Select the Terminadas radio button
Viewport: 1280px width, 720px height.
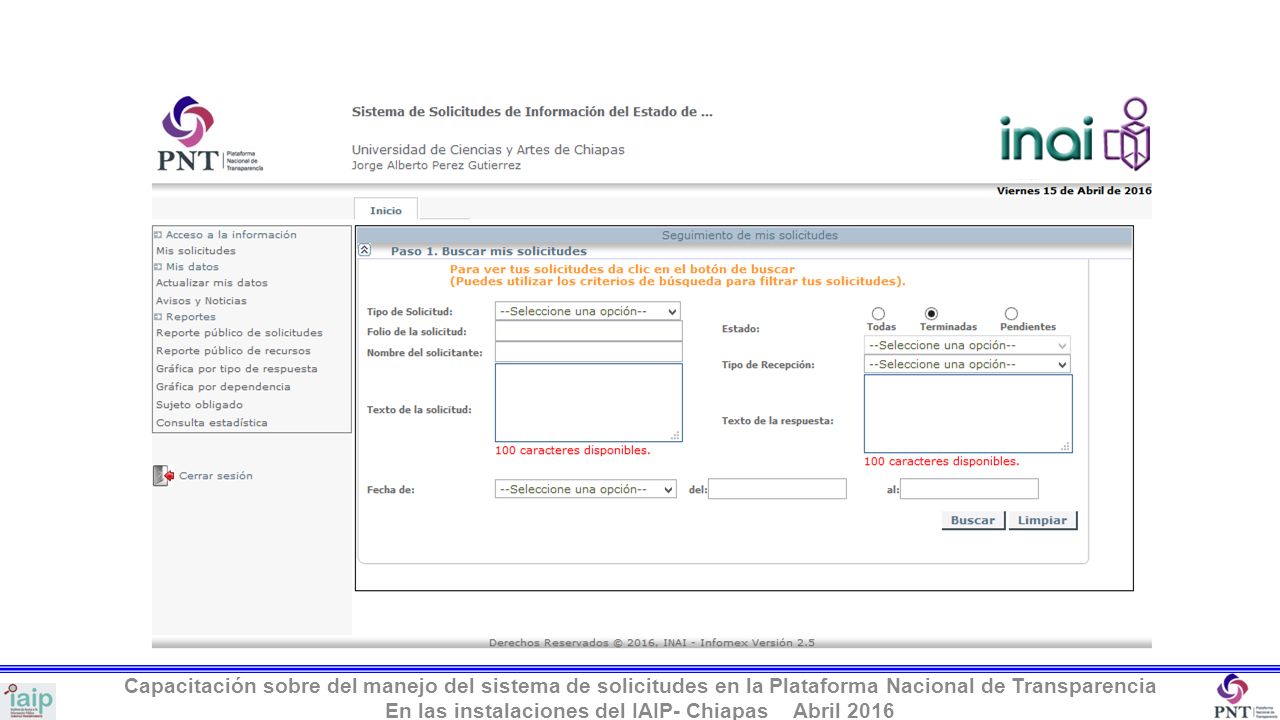(931, 314)
